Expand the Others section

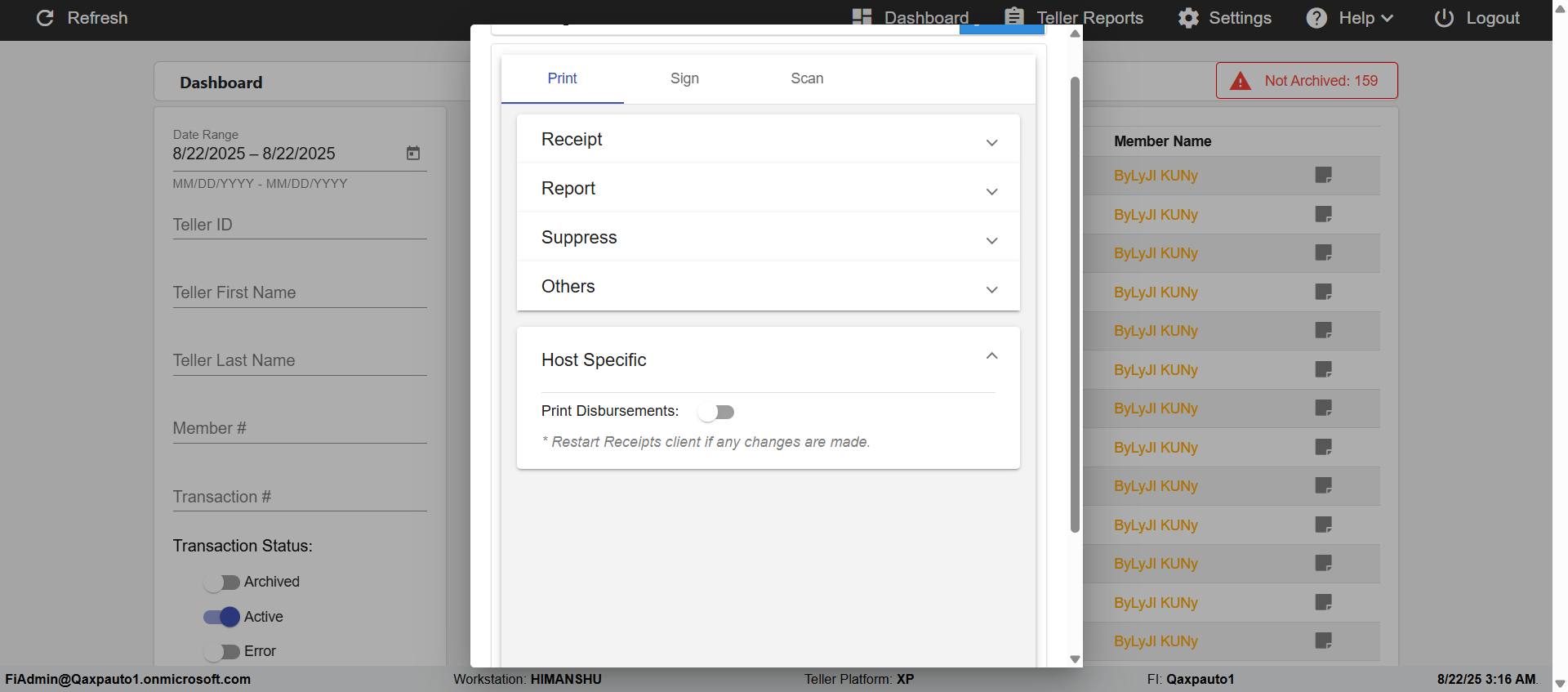click(x=768, y=286)
